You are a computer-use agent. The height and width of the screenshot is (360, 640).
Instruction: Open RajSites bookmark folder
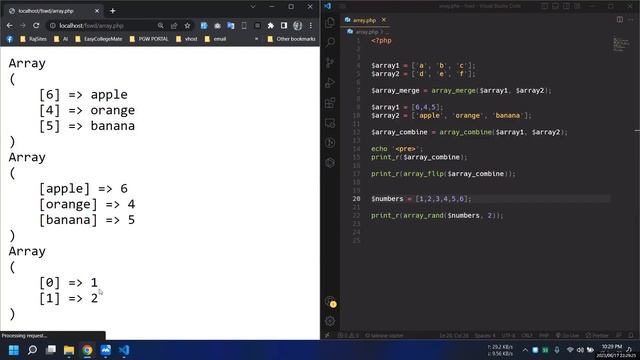33,39
